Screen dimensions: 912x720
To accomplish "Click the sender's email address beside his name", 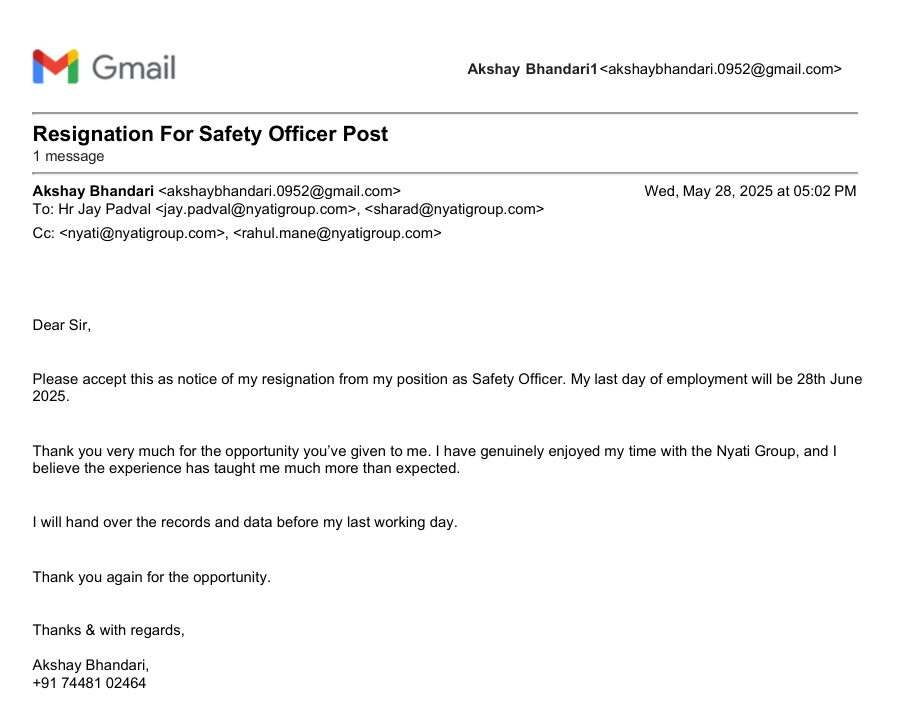I will (x=280, y=191).
